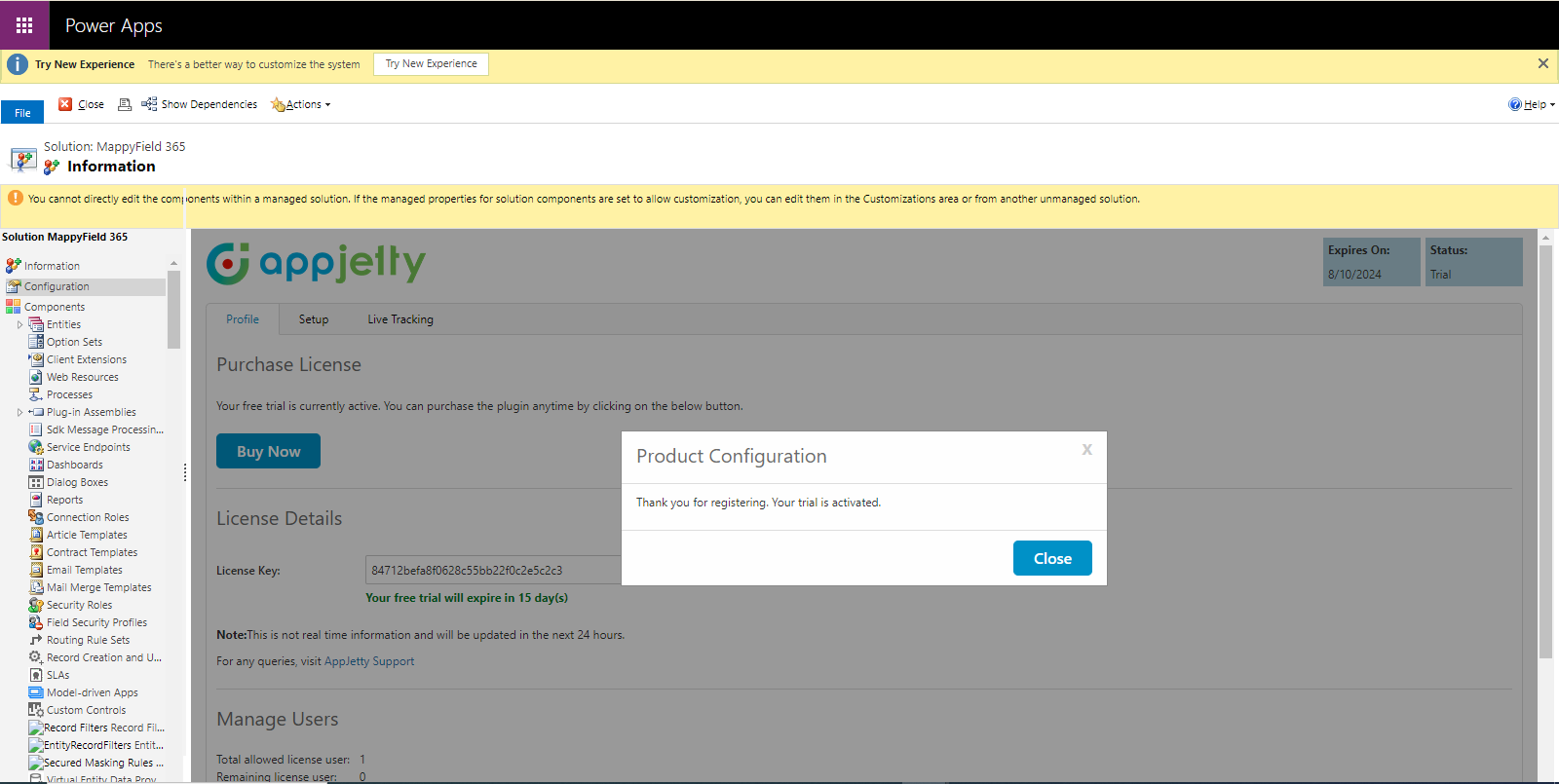Viewport: 1559px width, 784px height.
Task: Select Email Templates tree item
Action: point(85,570)
